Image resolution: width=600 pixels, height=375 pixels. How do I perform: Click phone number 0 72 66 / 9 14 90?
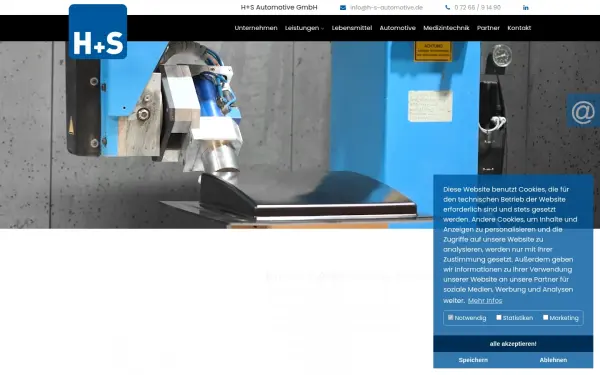[477, 8]
